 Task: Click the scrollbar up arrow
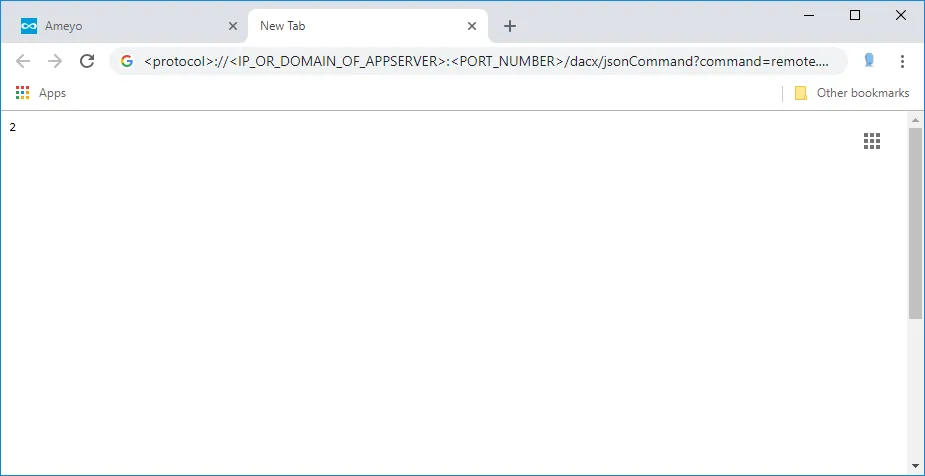915,120
